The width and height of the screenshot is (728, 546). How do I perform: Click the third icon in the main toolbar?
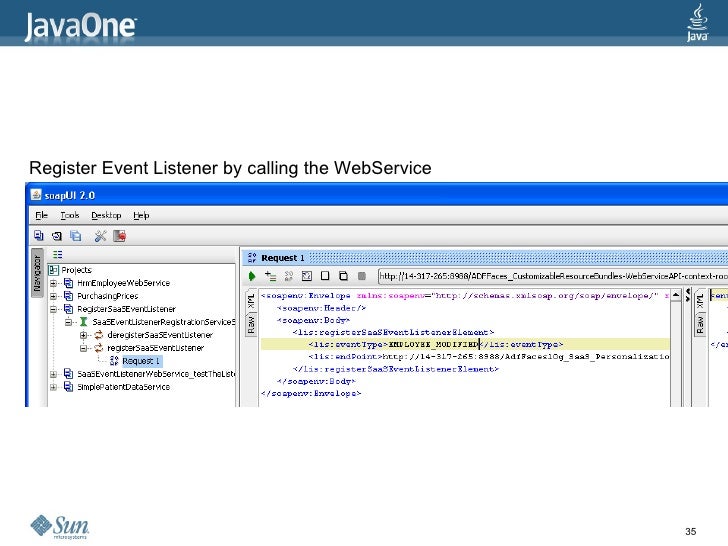point(75,237)
